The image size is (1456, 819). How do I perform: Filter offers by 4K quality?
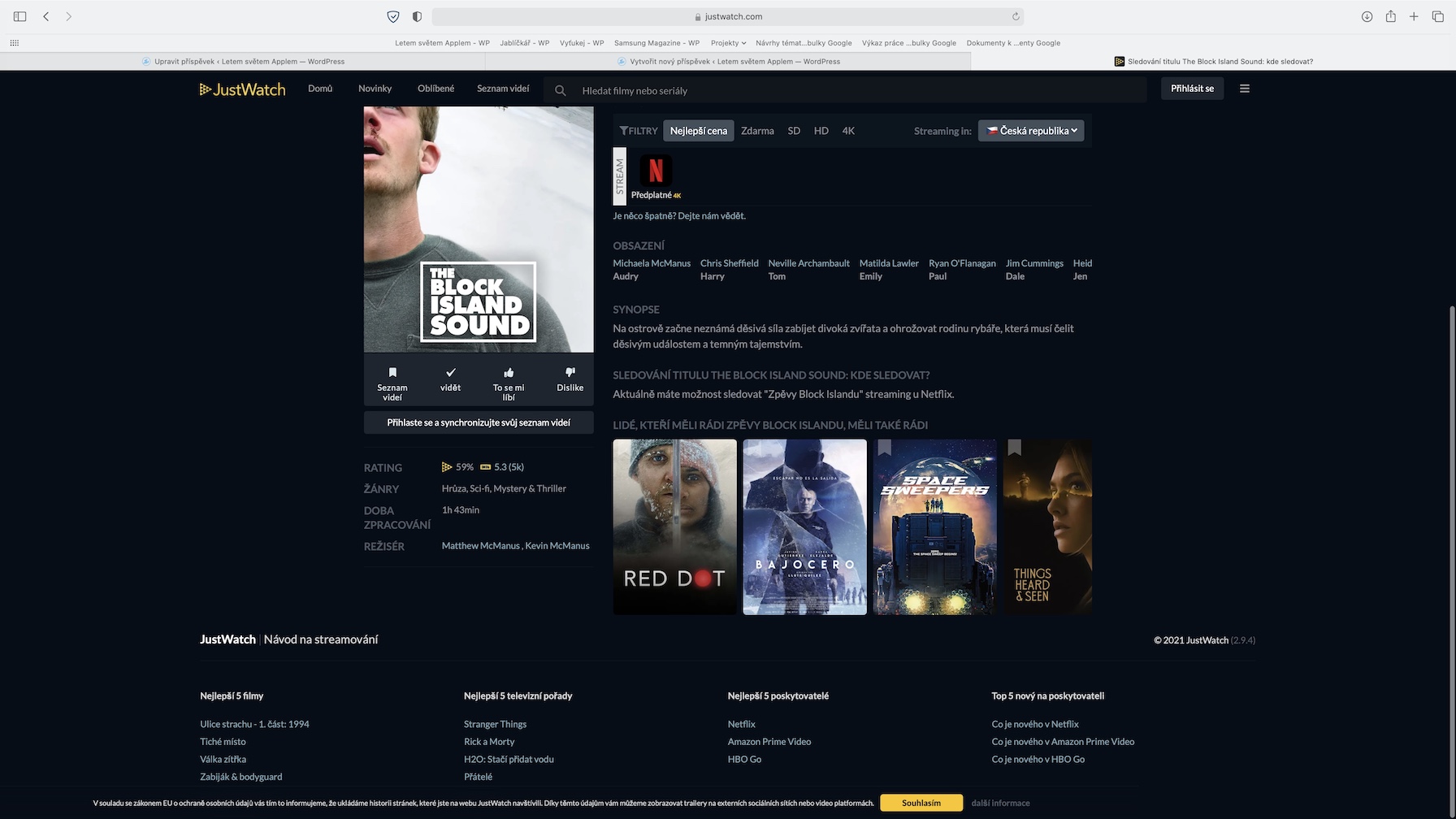click(x=848, y=131)
